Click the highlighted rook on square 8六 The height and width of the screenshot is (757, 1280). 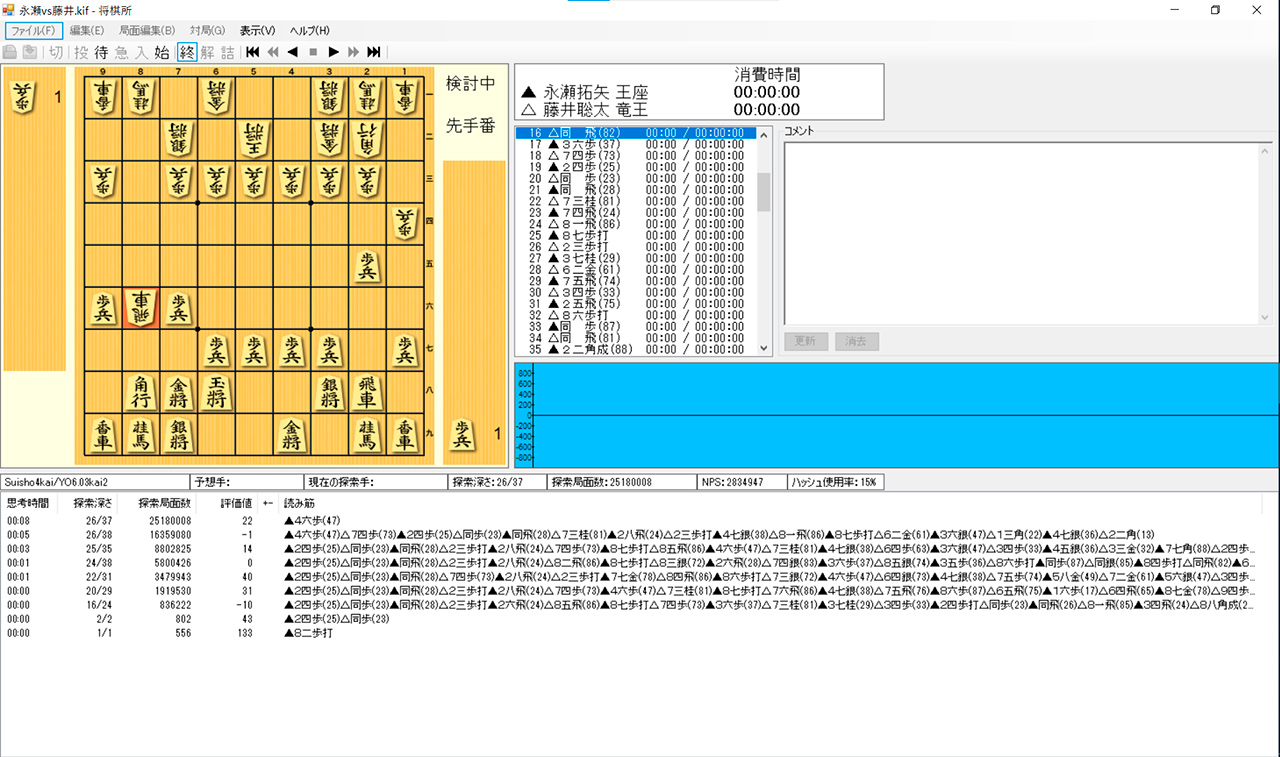coord(141,307)
